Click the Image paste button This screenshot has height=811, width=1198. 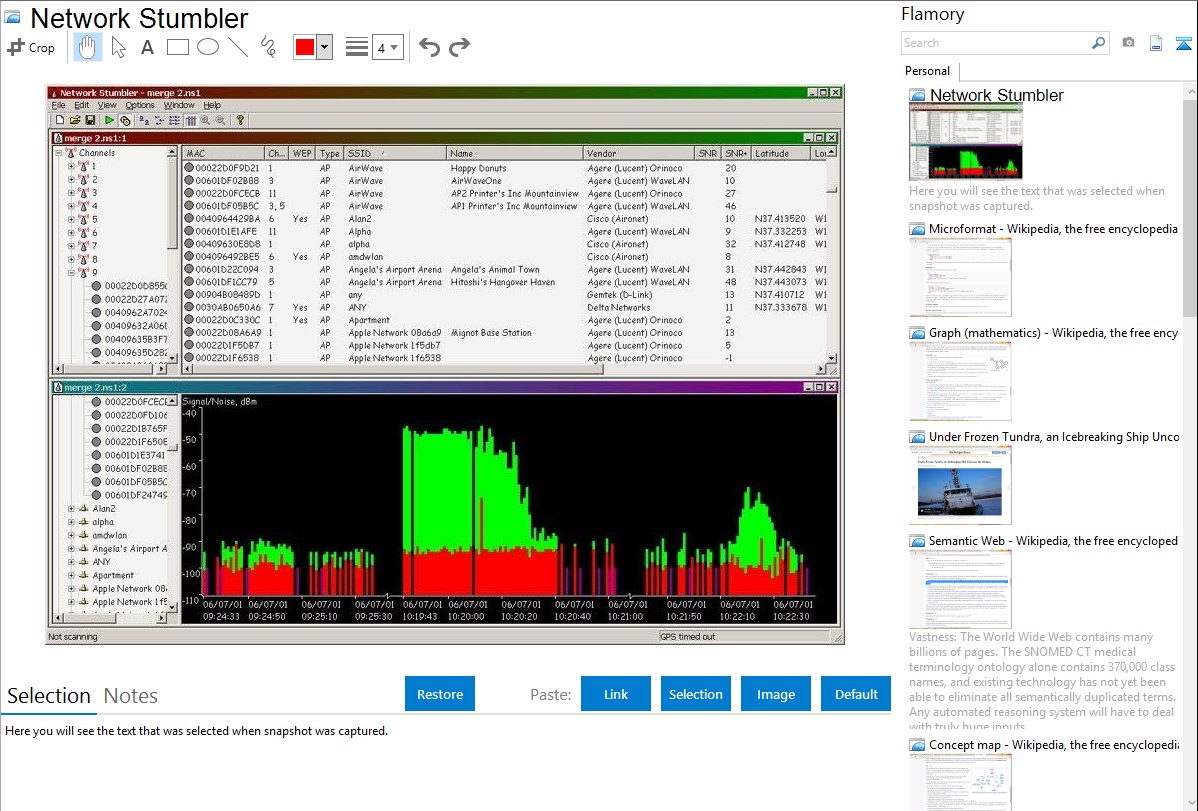click(776, 694)
